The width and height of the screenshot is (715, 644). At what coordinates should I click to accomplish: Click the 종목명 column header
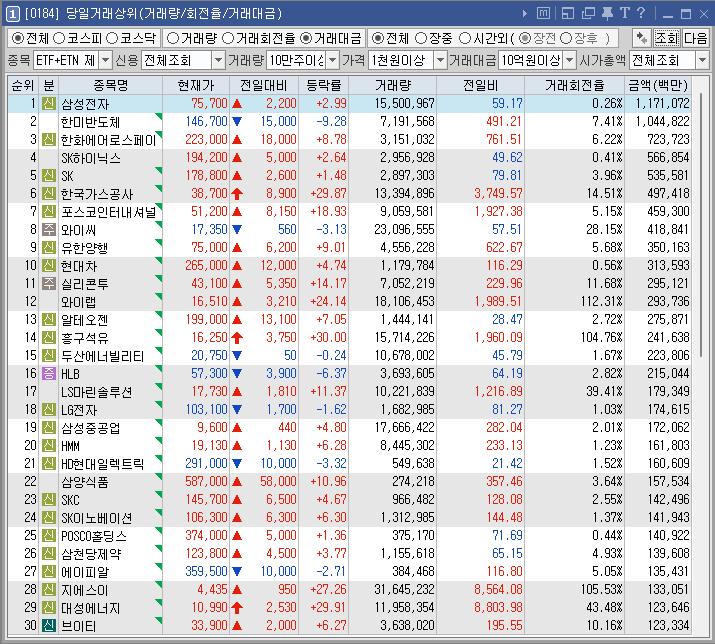click(110, 85)
